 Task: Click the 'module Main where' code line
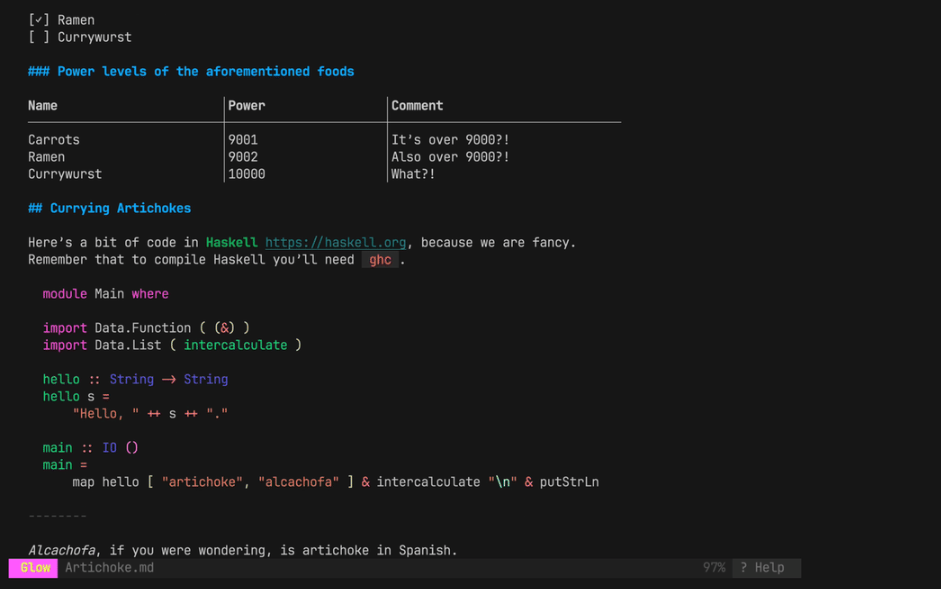point(105,294)
